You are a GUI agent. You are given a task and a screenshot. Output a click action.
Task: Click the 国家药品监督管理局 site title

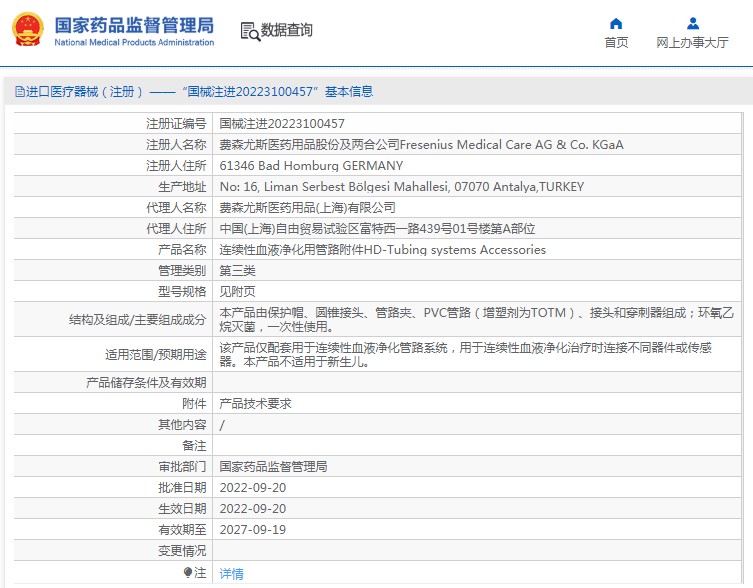[x=134, y=25]
